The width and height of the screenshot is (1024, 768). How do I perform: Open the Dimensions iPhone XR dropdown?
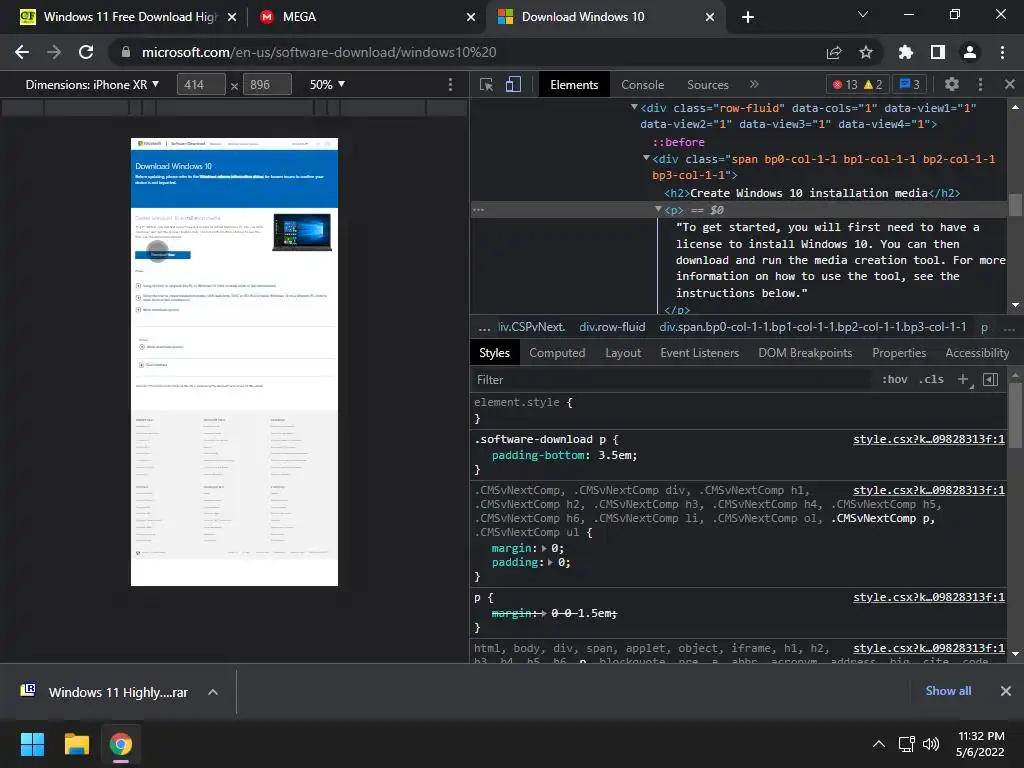click(x=92, y=84)
